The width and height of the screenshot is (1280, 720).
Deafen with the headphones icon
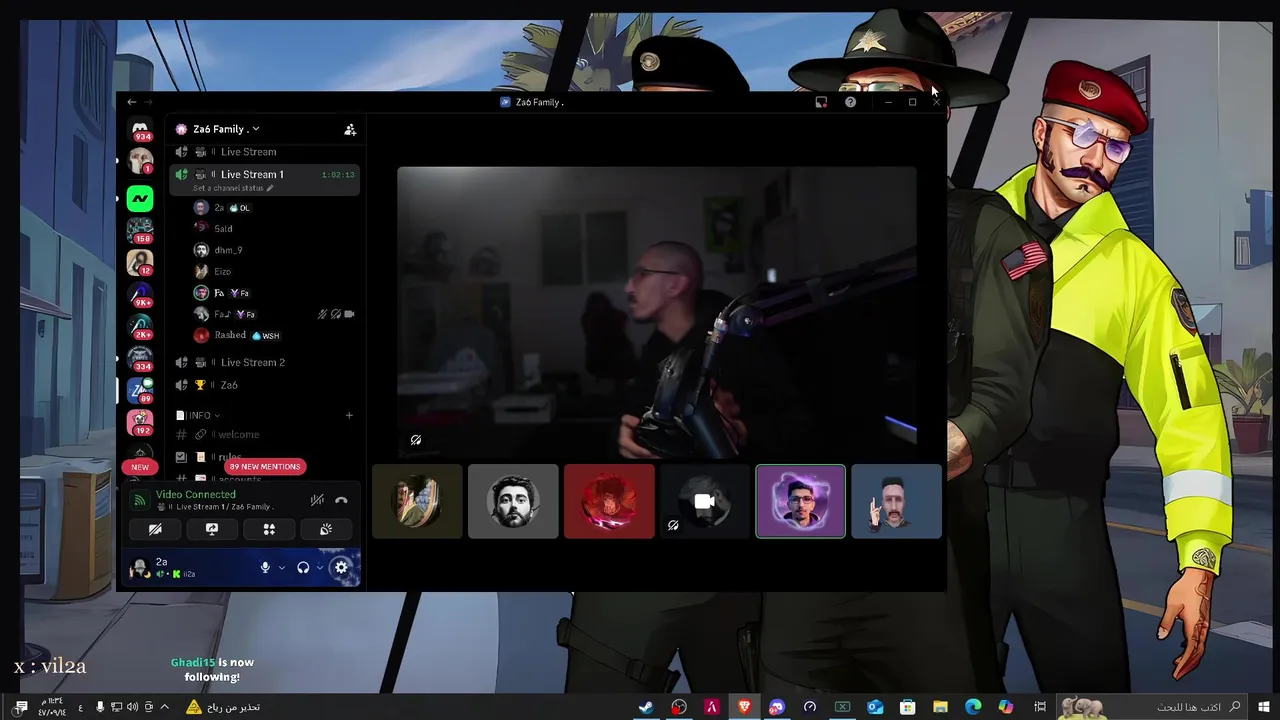point(303,567)
